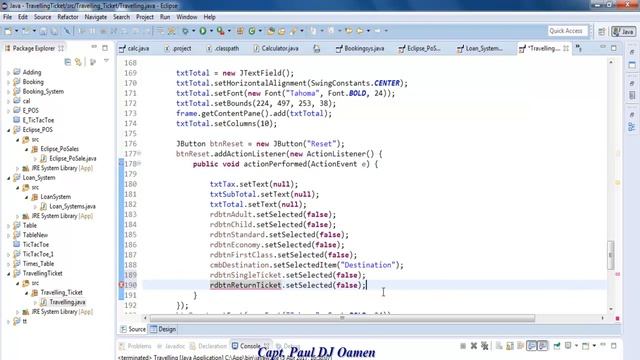Image resolution: width=640 pixels, height=360 pixels.
Task: Click the Open Task folder icon
Action: [x=282, y=31]
